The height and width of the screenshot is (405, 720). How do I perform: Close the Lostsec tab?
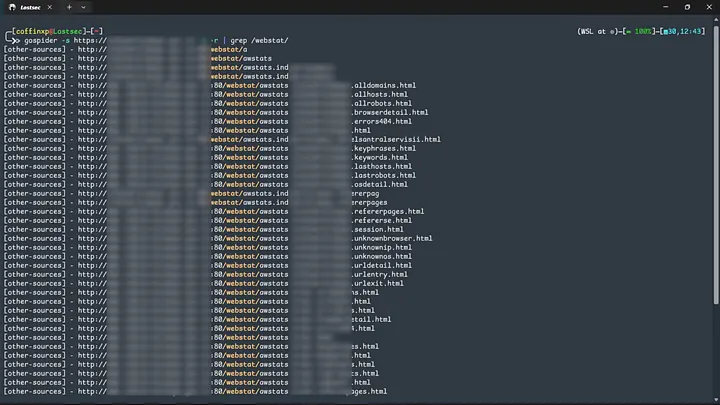tap(50, 7)
